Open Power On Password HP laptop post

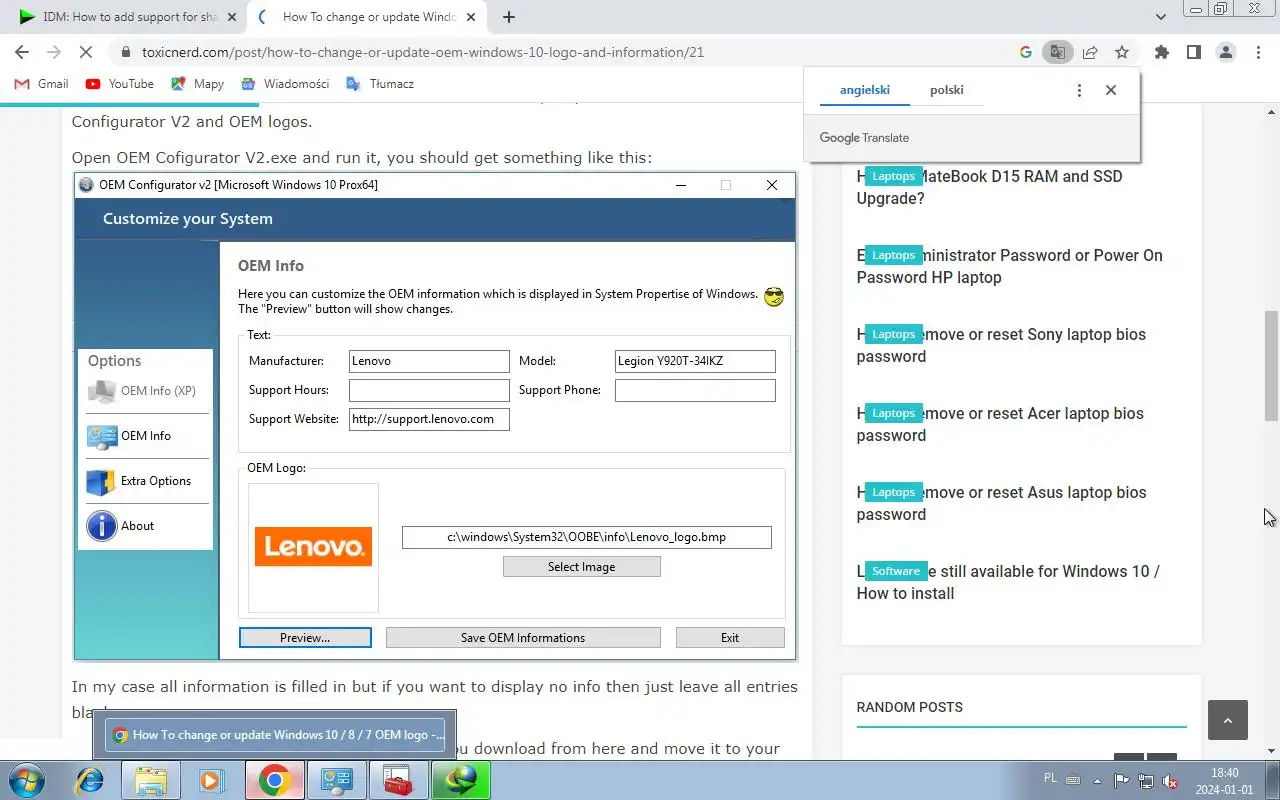[1009, 266]
